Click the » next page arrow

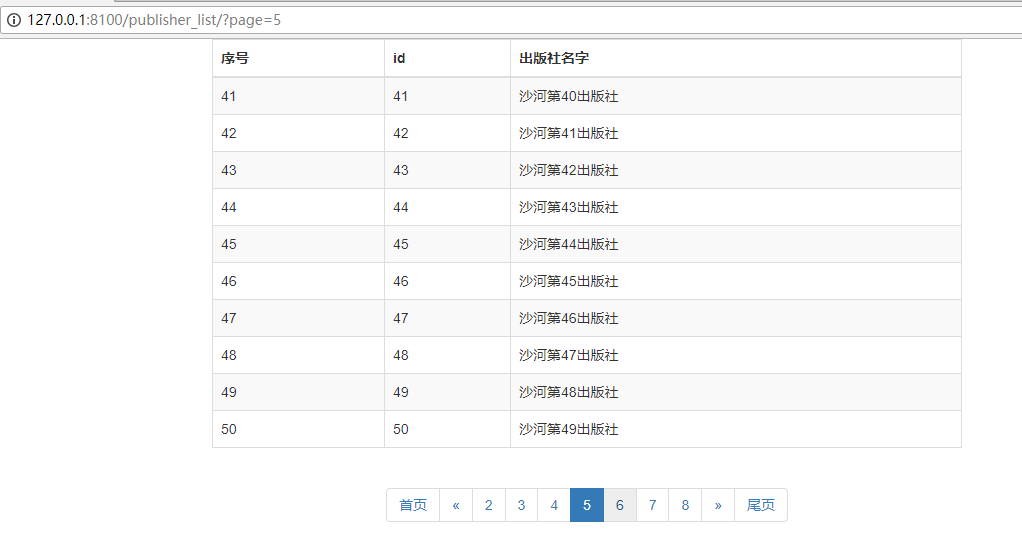click(718, 505)
